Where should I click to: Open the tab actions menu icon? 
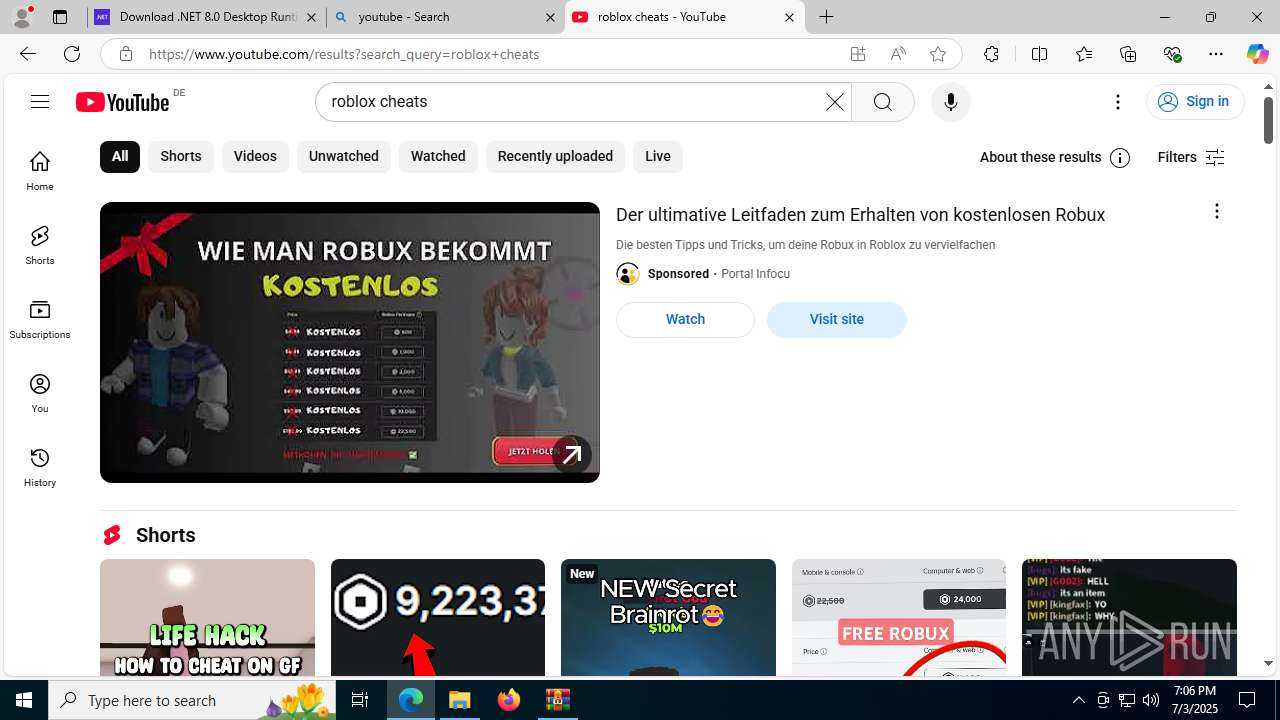pos(60,17)
